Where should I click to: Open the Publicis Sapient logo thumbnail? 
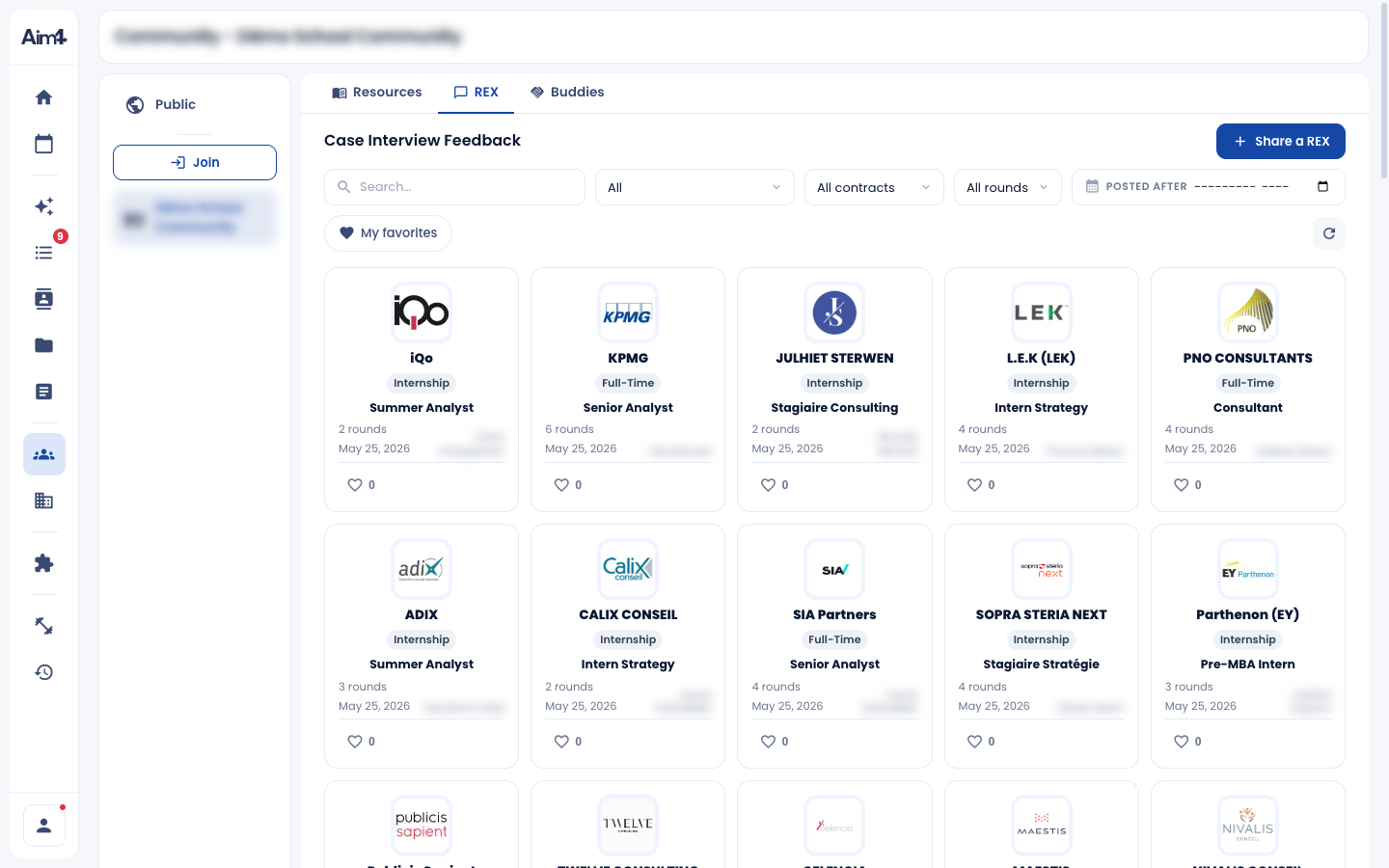422,826
